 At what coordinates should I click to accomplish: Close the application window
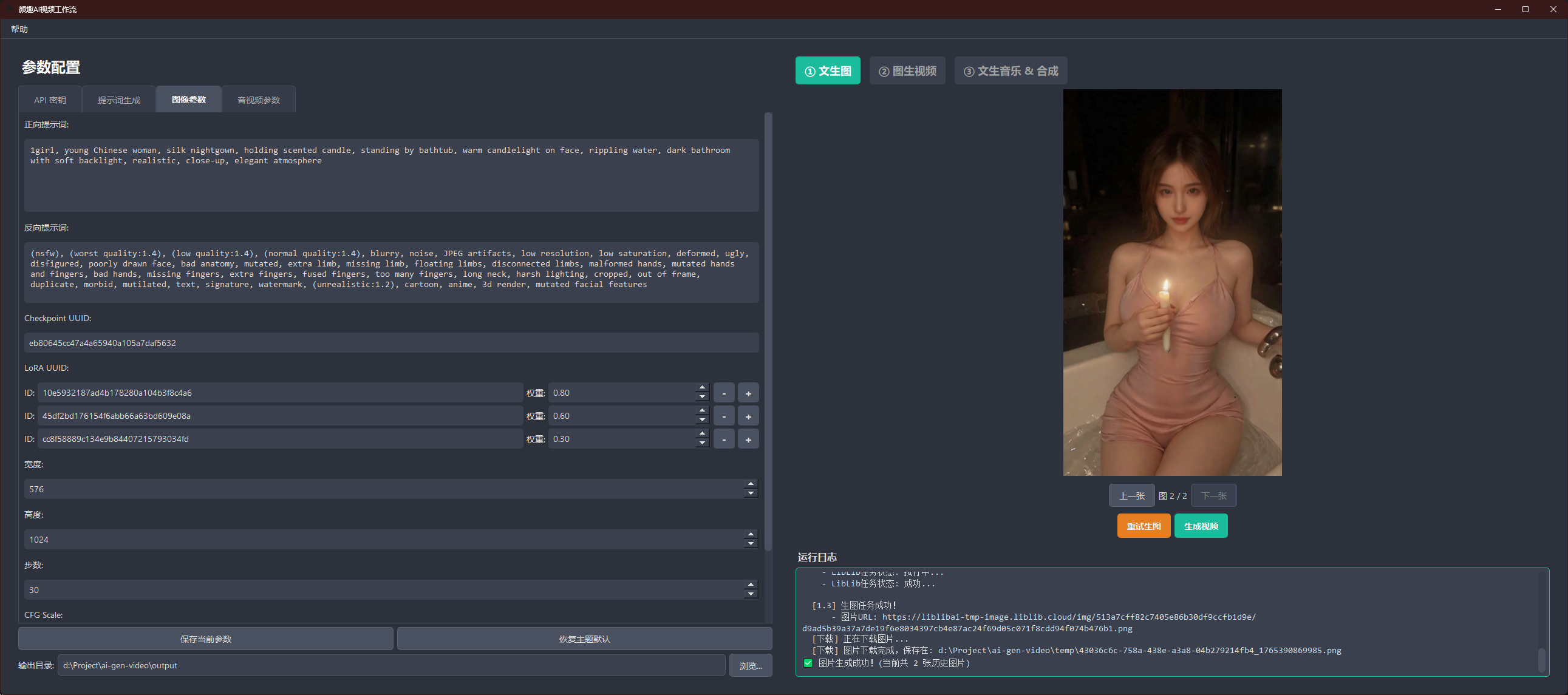(x=1553, y=9)
